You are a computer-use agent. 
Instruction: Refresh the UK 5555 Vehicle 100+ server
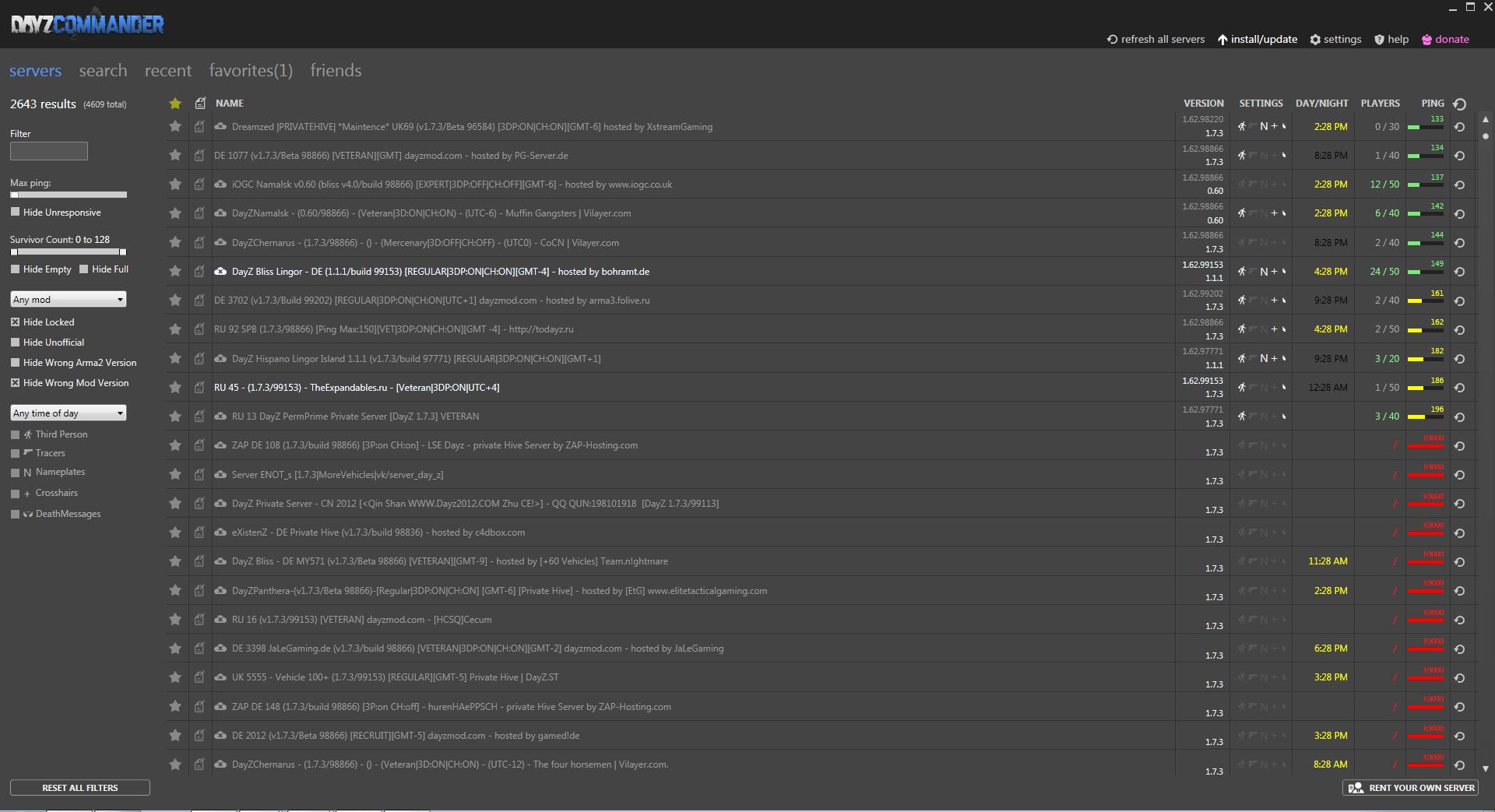(x=1460, y=678)
